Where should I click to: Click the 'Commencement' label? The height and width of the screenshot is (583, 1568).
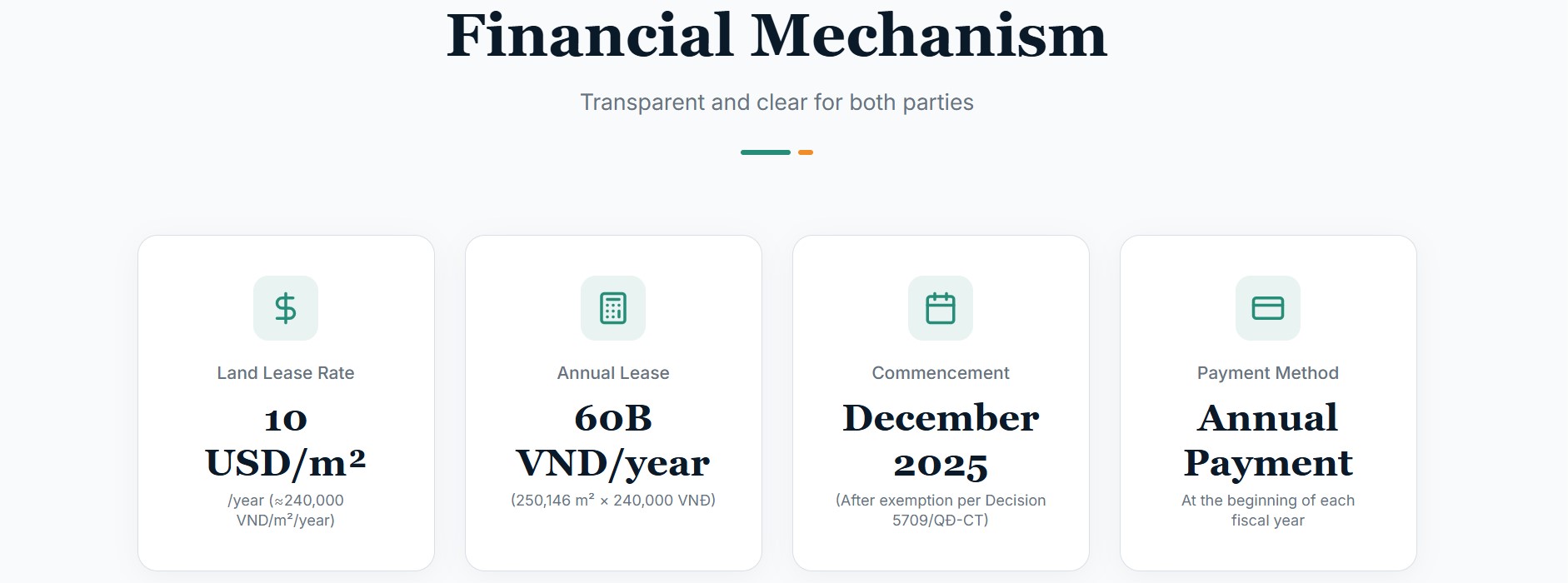click(x=941, y=373)
